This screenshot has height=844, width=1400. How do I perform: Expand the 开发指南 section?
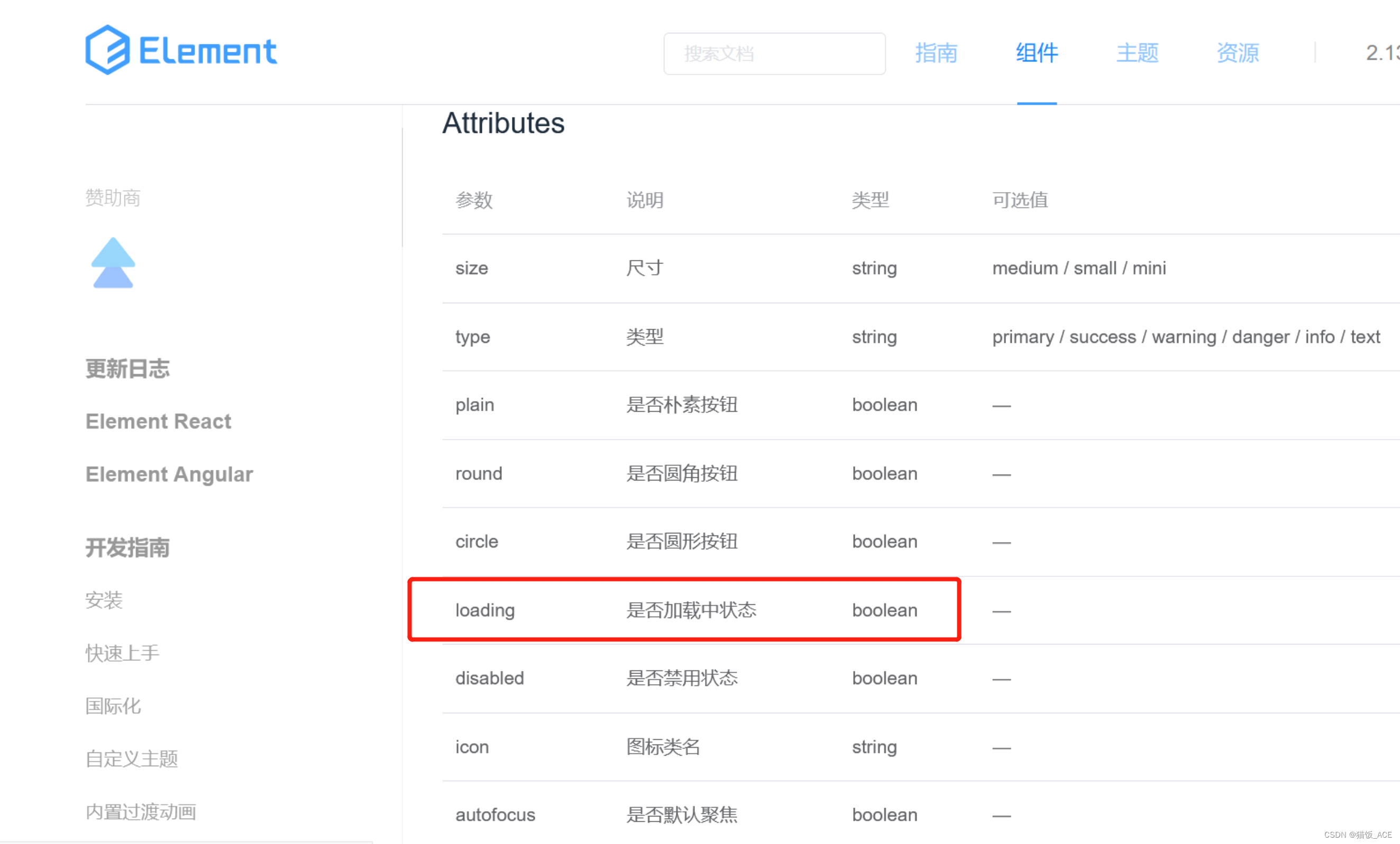pyautogui.click(x=127, y=548)
